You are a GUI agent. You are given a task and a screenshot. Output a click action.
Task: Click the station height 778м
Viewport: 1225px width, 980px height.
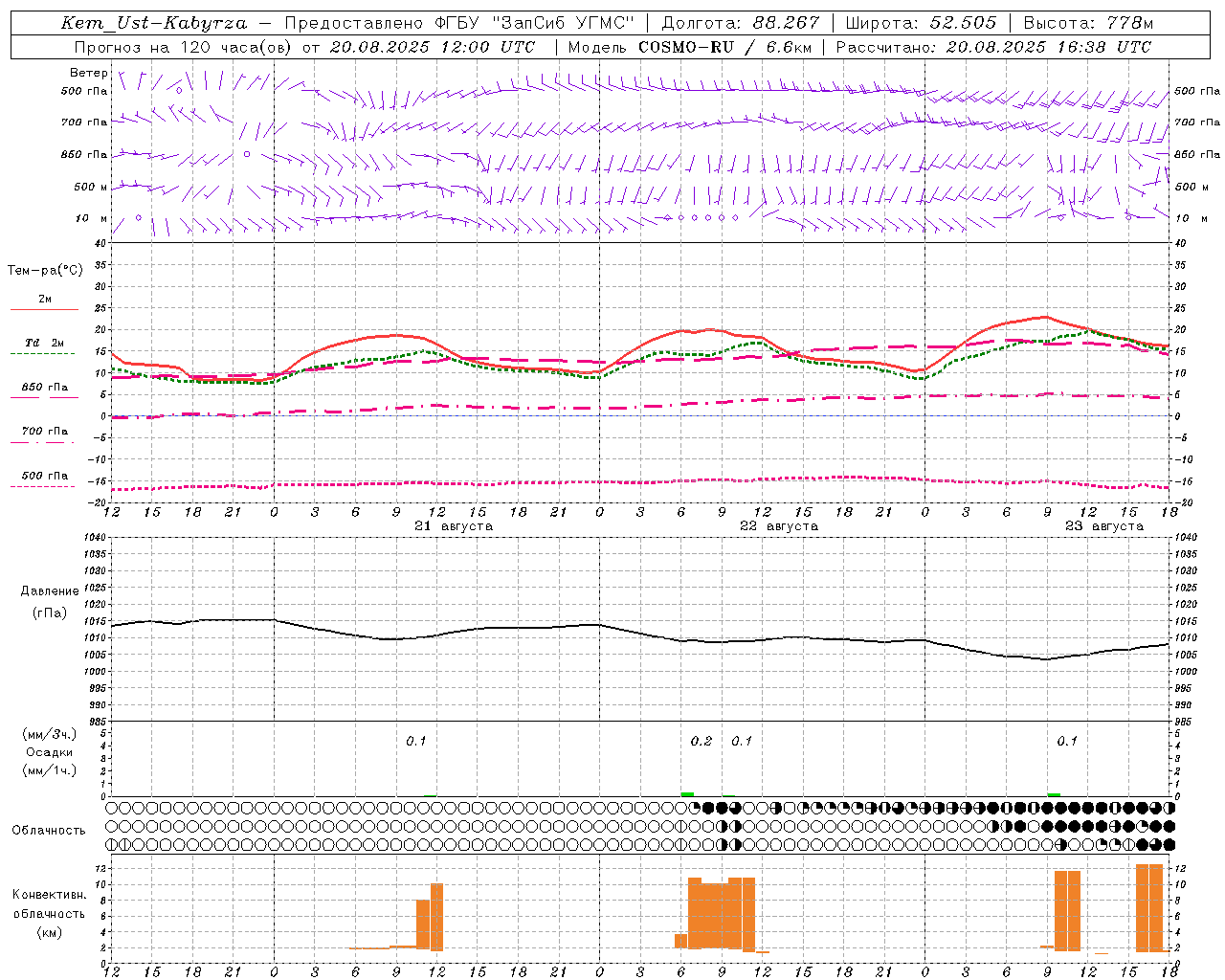(1130, 23)
